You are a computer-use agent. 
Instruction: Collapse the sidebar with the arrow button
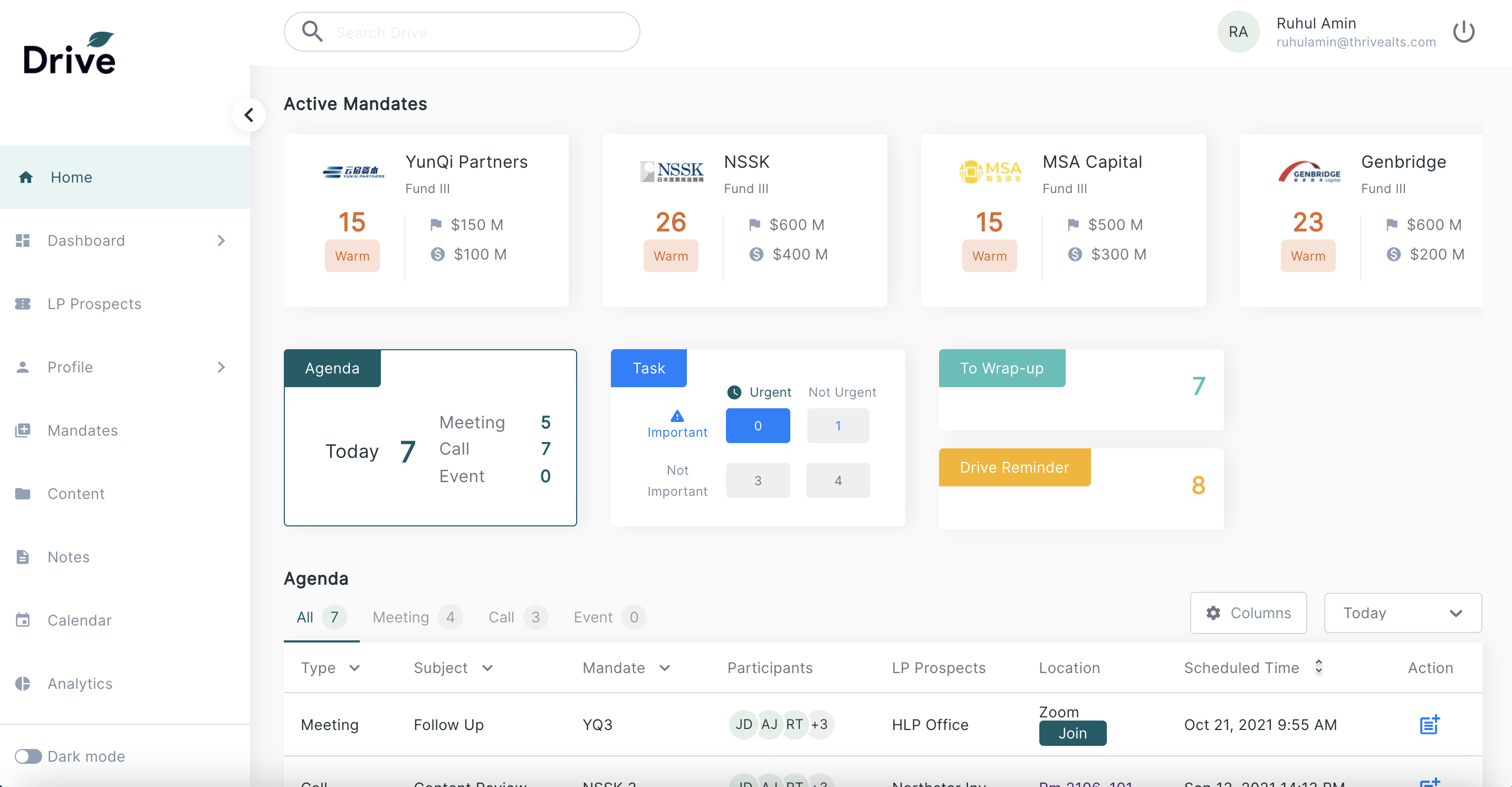pos(249,115)
